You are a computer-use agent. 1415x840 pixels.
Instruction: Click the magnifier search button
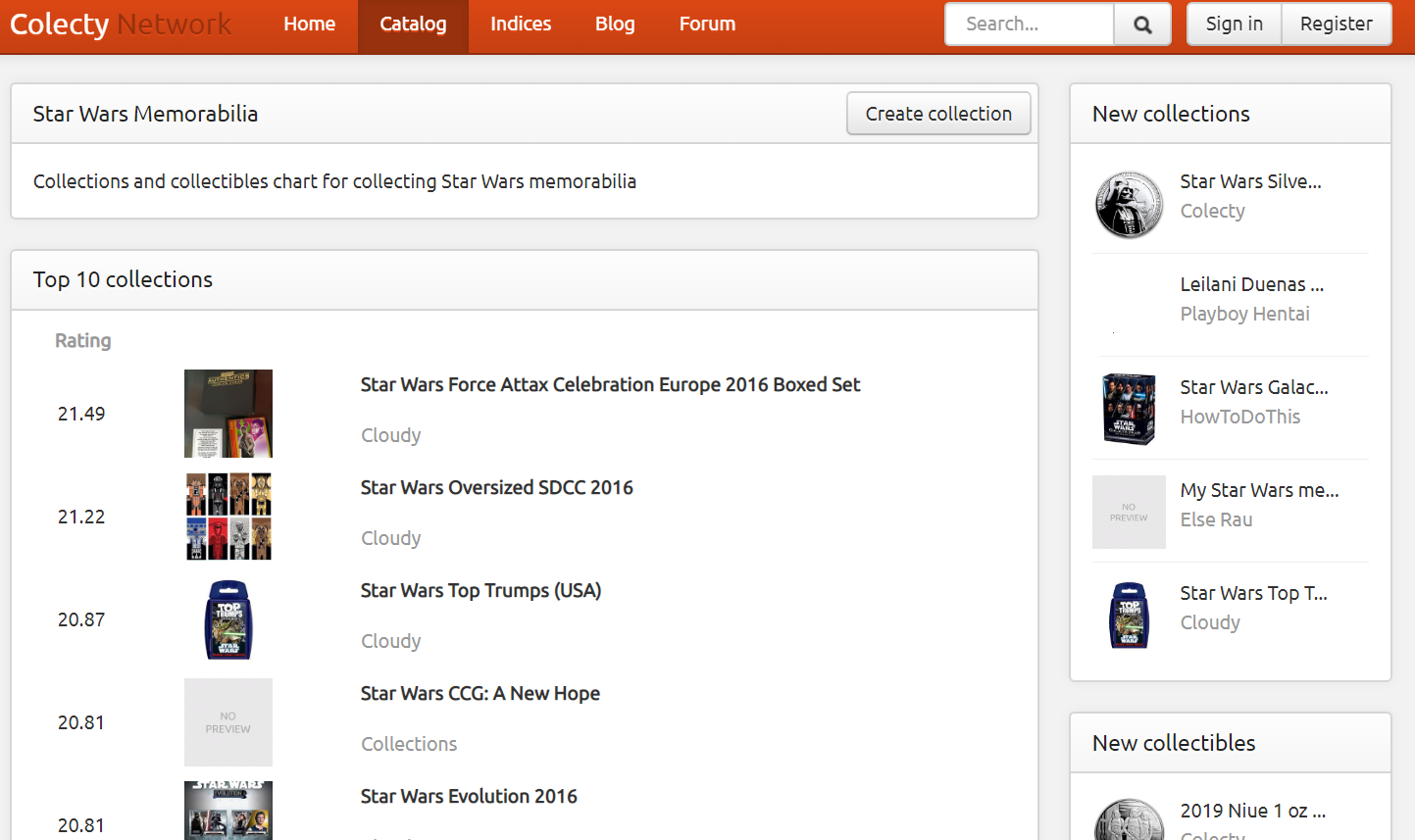(1142, 25)
